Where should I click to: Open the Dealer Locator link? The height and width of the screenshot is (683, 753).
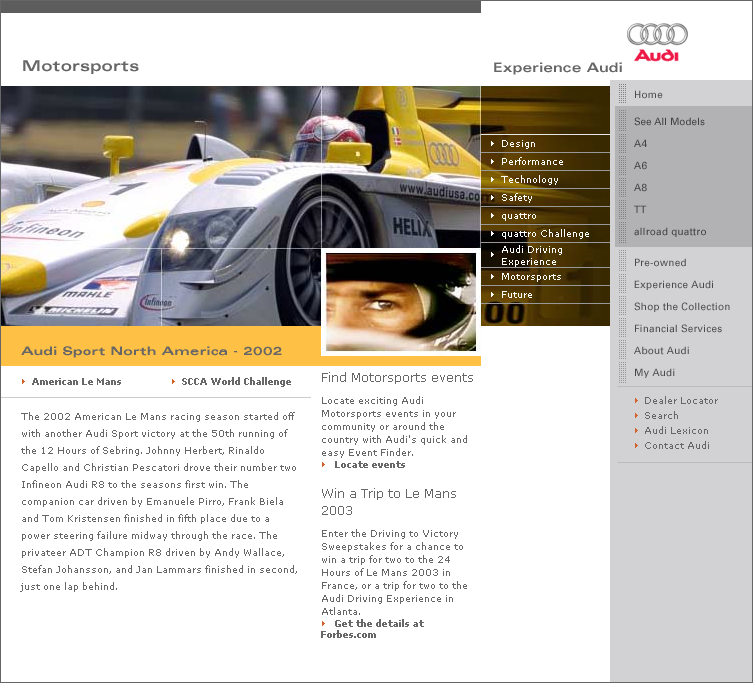coord(681,401)
